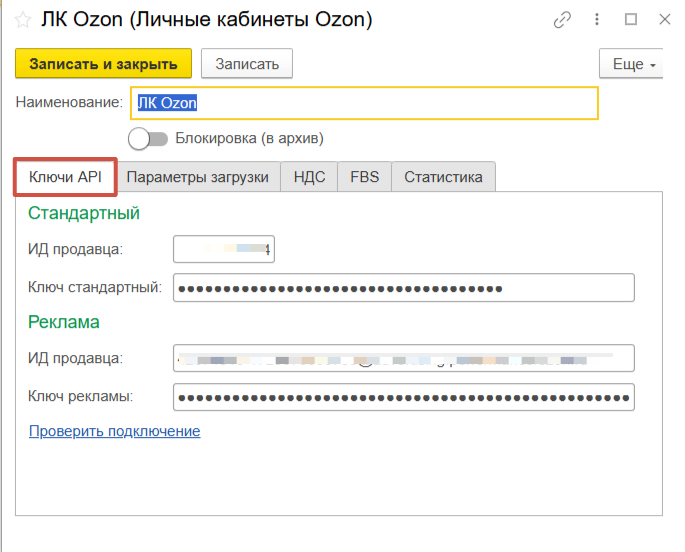Focus the Ключ рекламы field
This screenshot has height=552, width=685.
pyautogui.click(x=403, y=396)
